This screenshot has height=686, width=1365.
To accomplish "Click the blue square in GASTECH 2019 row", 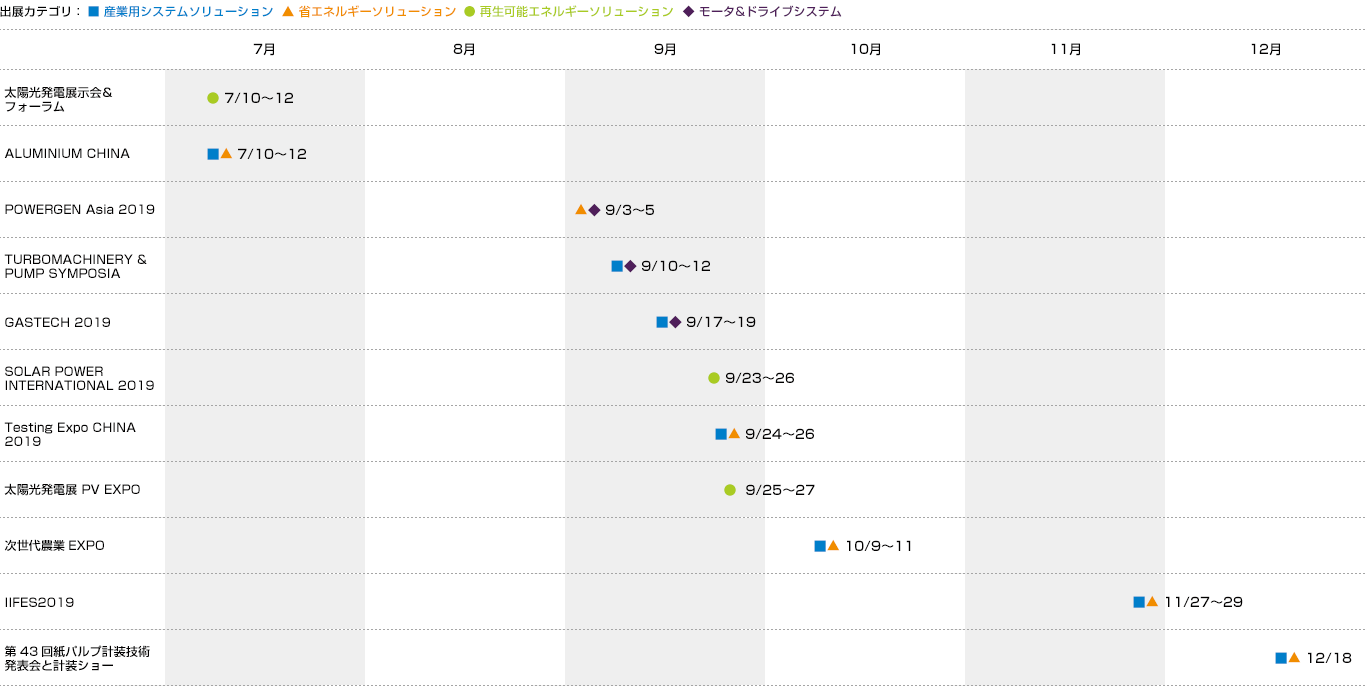I will coord(662,322).
